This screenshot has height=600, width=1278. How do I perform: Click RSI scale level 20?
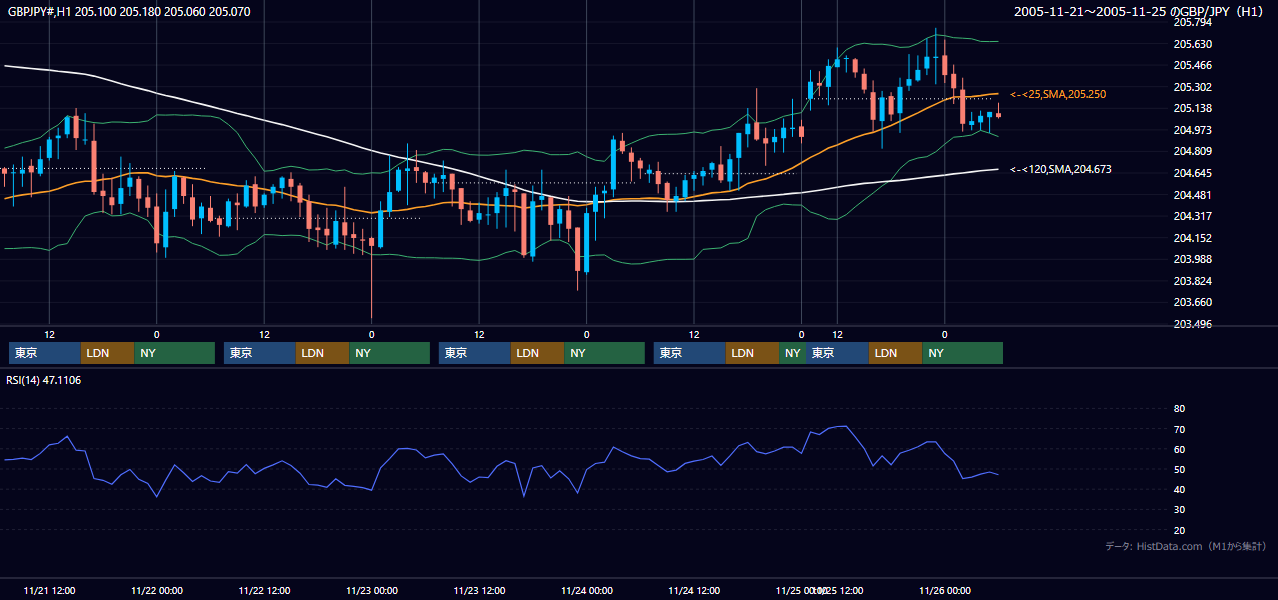[1179, 530]
